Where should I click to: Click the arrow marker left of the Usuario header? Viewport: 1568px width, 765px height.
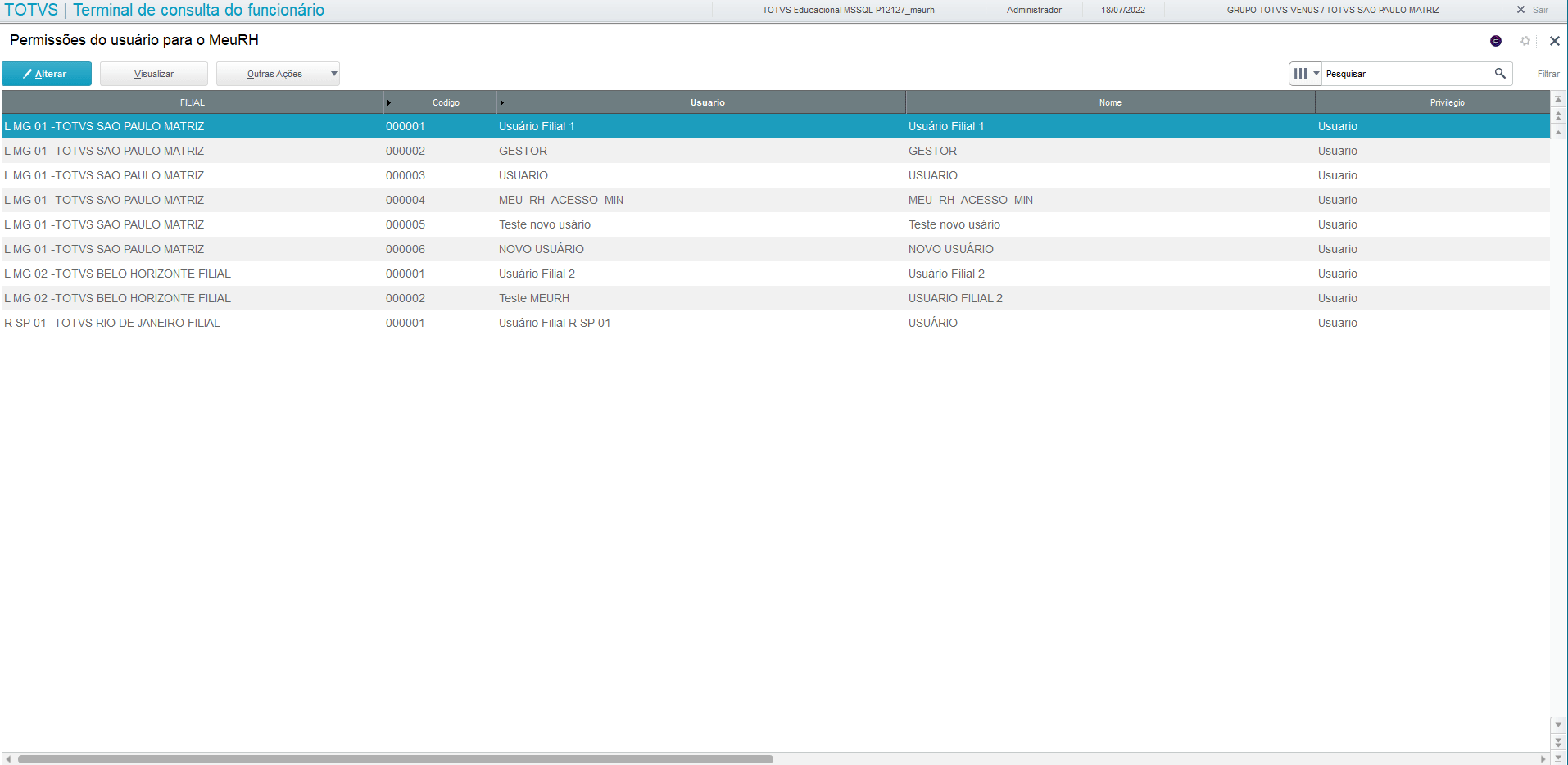502,102
